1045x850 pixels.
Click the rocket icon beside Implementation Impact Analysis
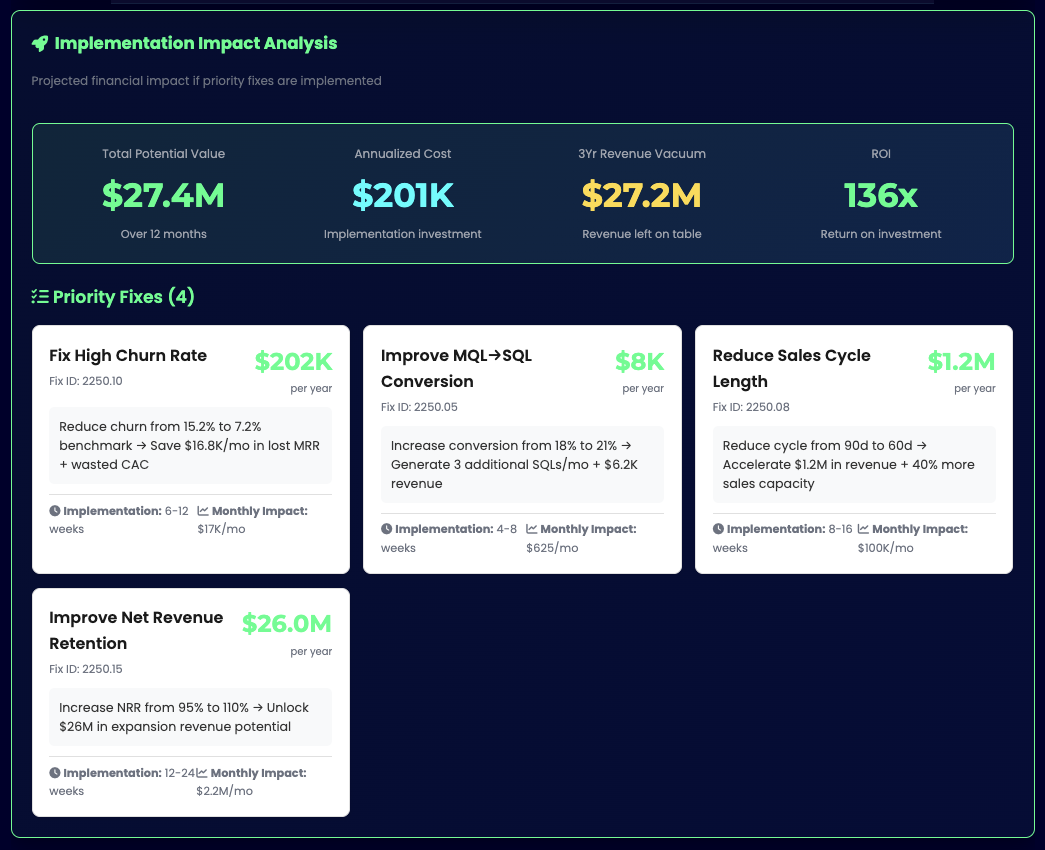(40, 43)
